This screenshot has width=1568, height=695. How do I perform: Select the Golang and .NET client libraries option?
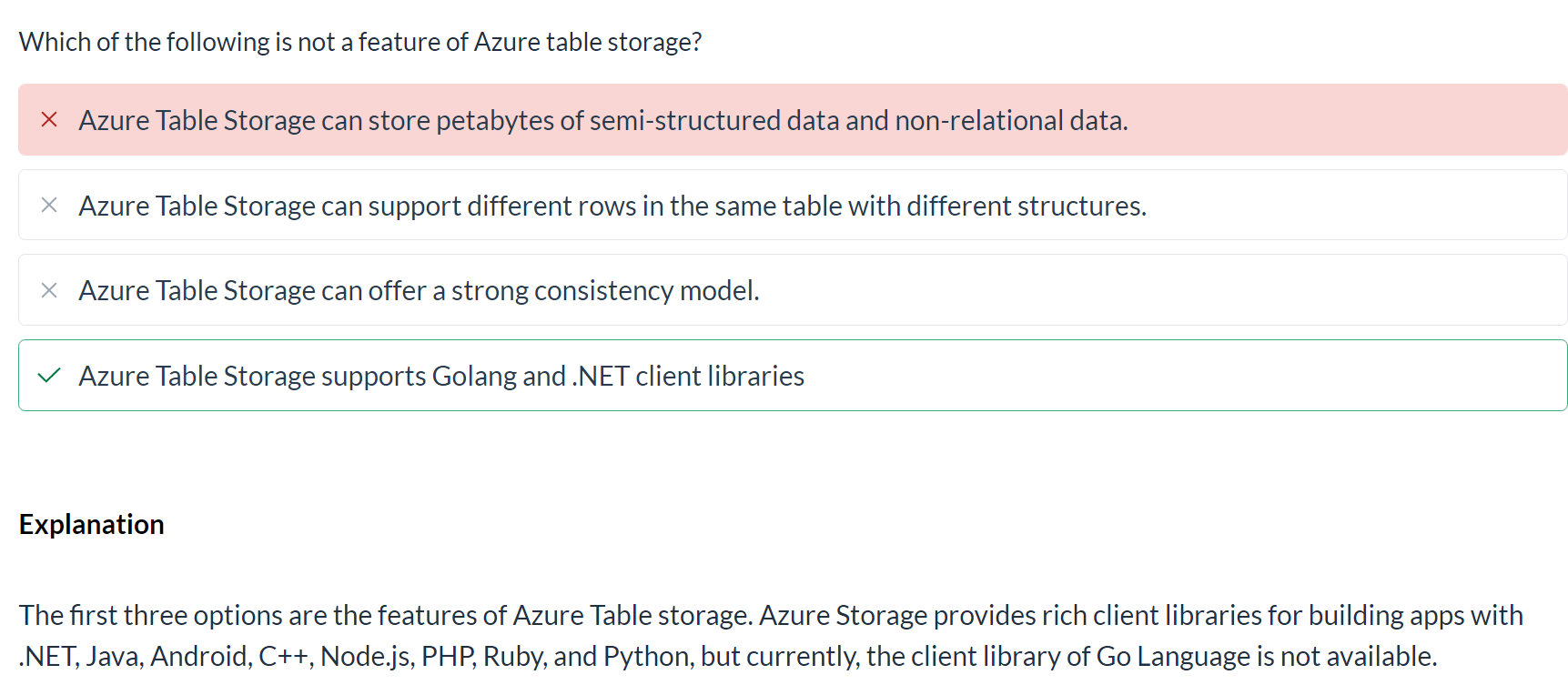793,376
